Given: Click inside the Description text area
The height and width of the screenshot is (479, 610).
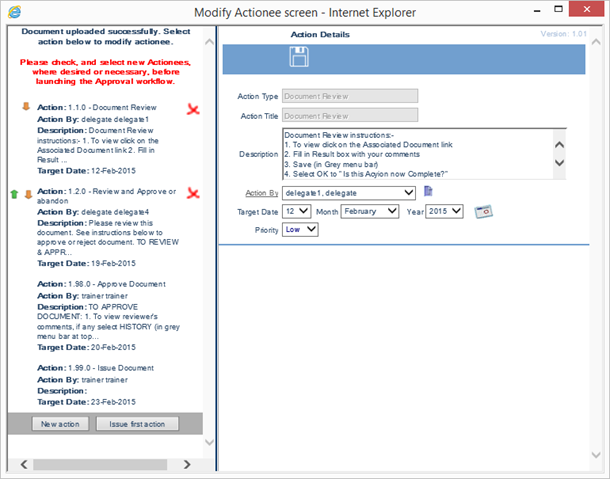Looking at the screenshot, I should pyautogui.click(x=418, y=154).
